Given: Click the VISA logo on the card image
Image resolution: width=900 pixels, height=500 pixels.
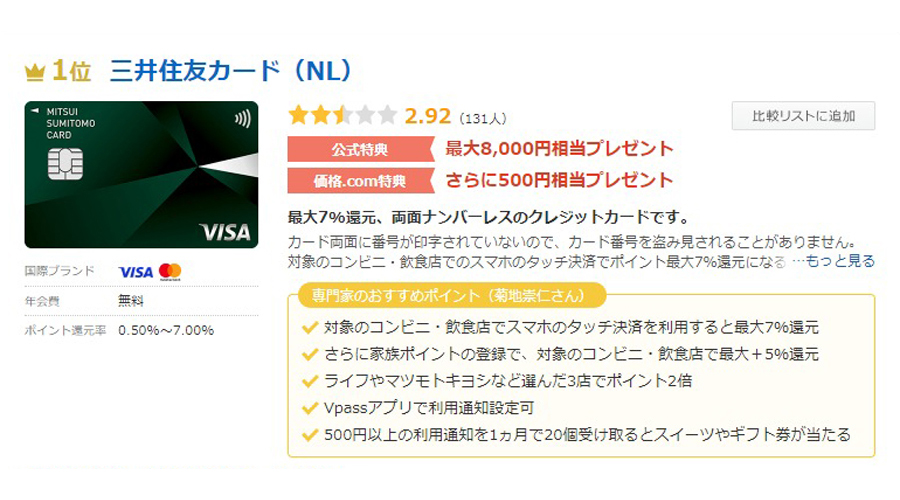Looking at the screenshot, I should click(x=225, y=232).
